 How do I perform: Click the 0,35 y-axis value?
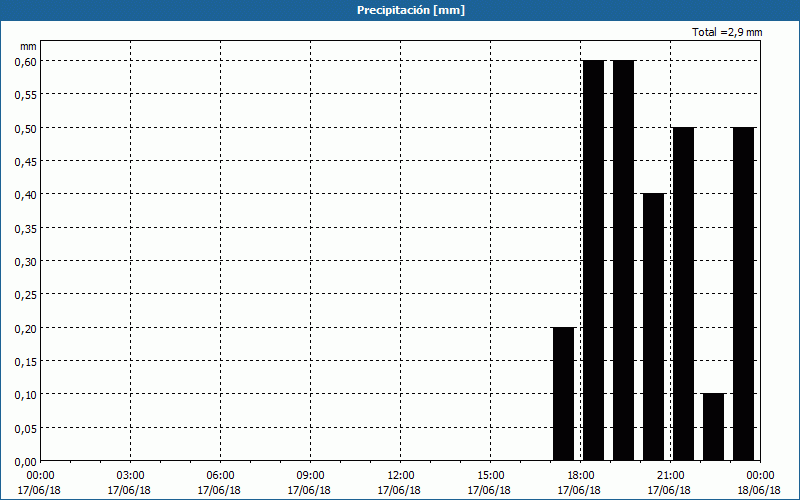tap(26, 228)
